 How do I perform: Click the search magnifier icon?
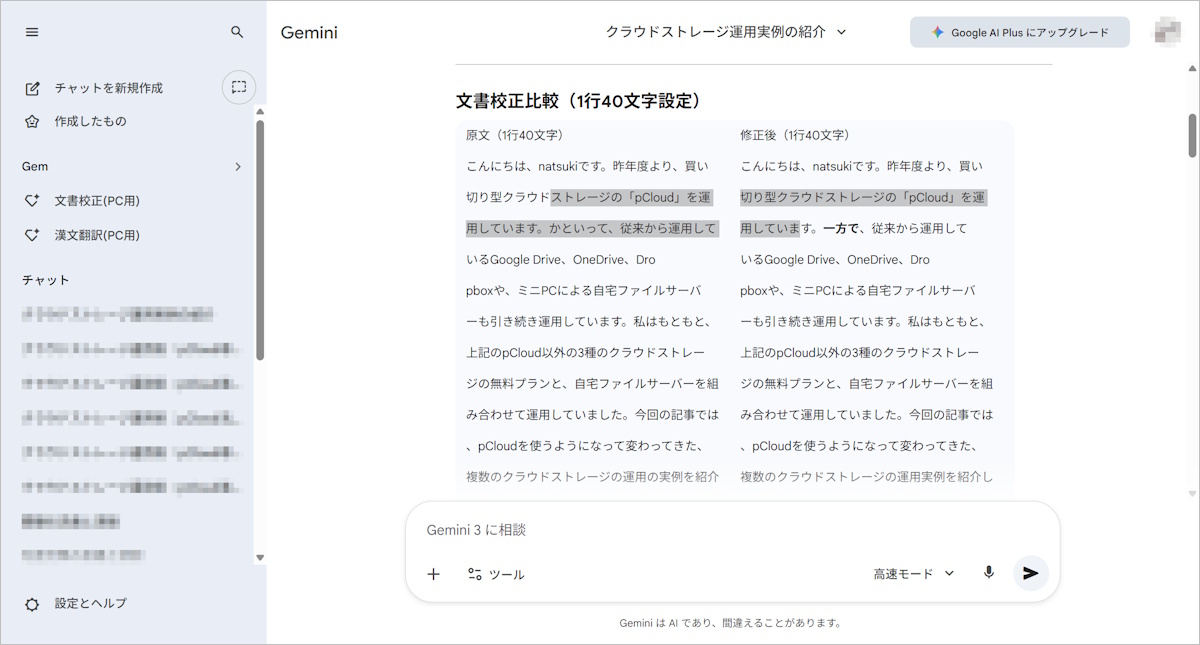[x=237, y=32]
